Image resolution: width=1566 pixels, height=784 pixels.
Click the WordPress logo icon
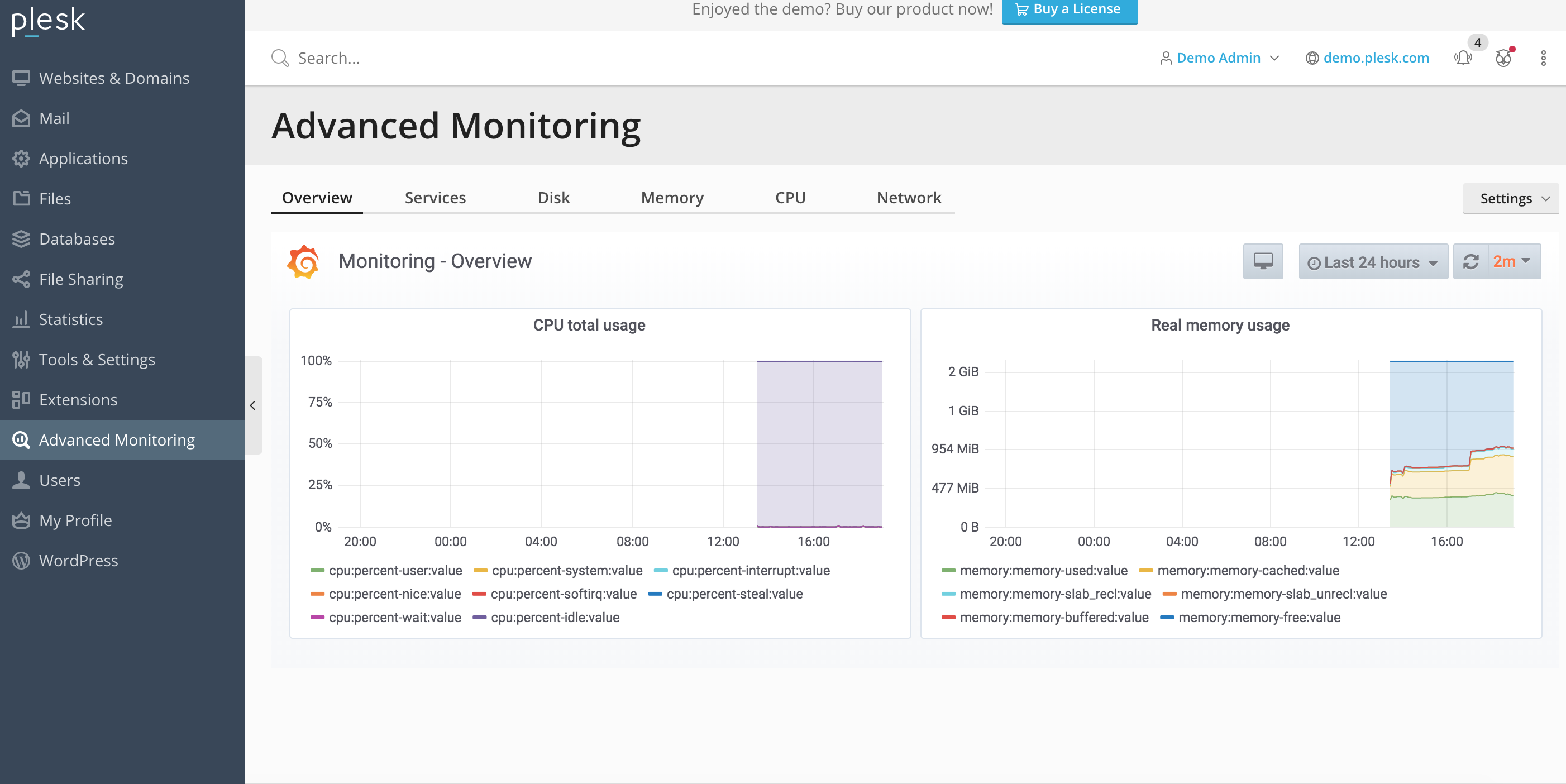(x=21, y=560)
